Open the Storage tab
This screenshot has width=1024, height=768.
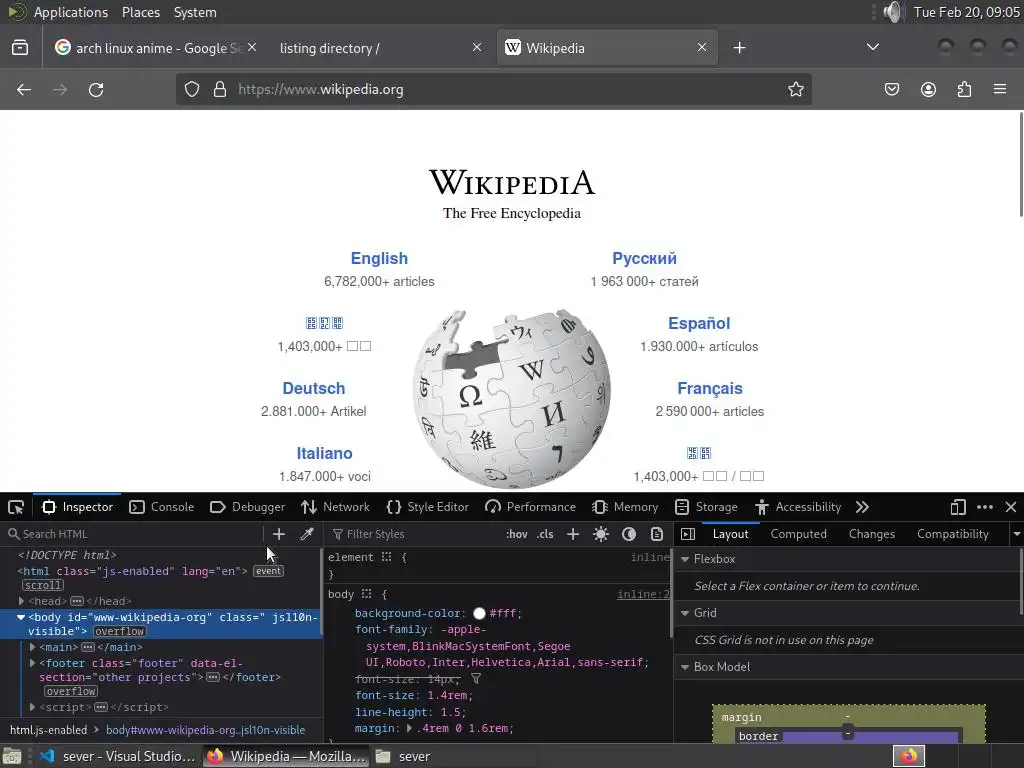coord(707,507)
